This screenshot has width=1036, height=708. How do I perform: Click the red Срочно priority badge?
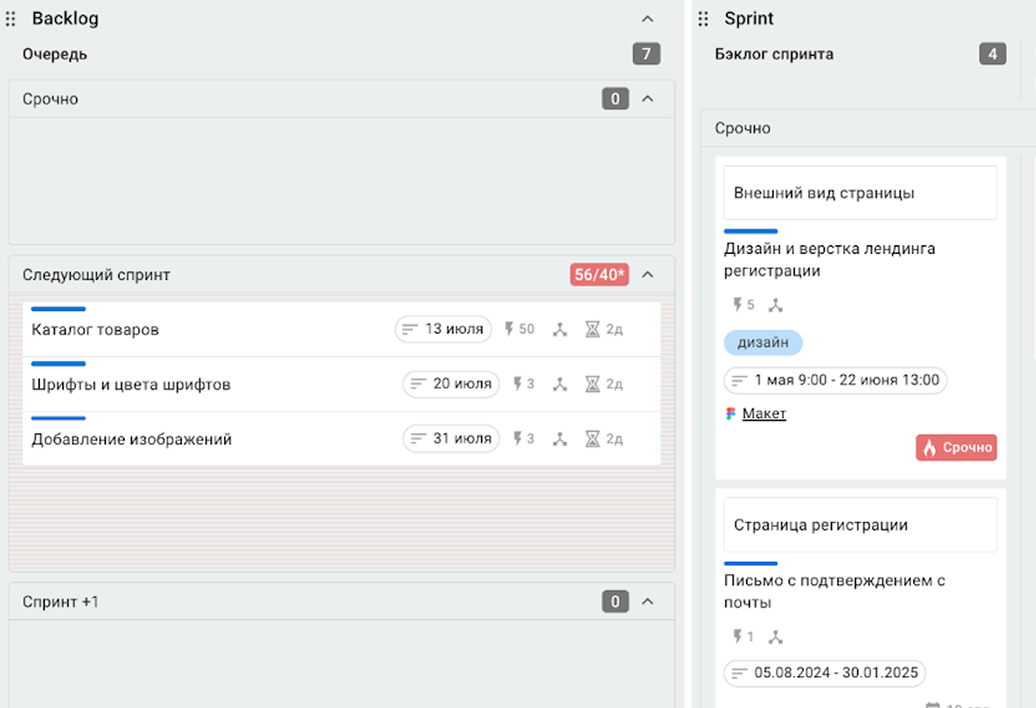[x=956, y=448]
